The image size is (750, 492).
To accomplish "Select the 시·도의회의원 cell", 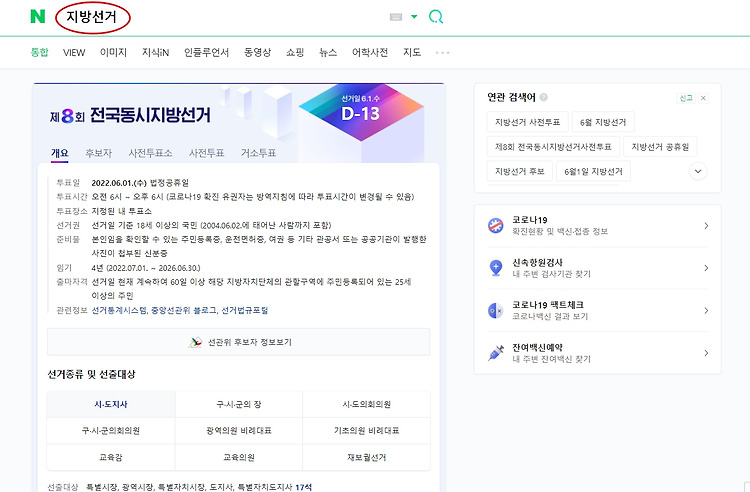I will click(366, 405).
